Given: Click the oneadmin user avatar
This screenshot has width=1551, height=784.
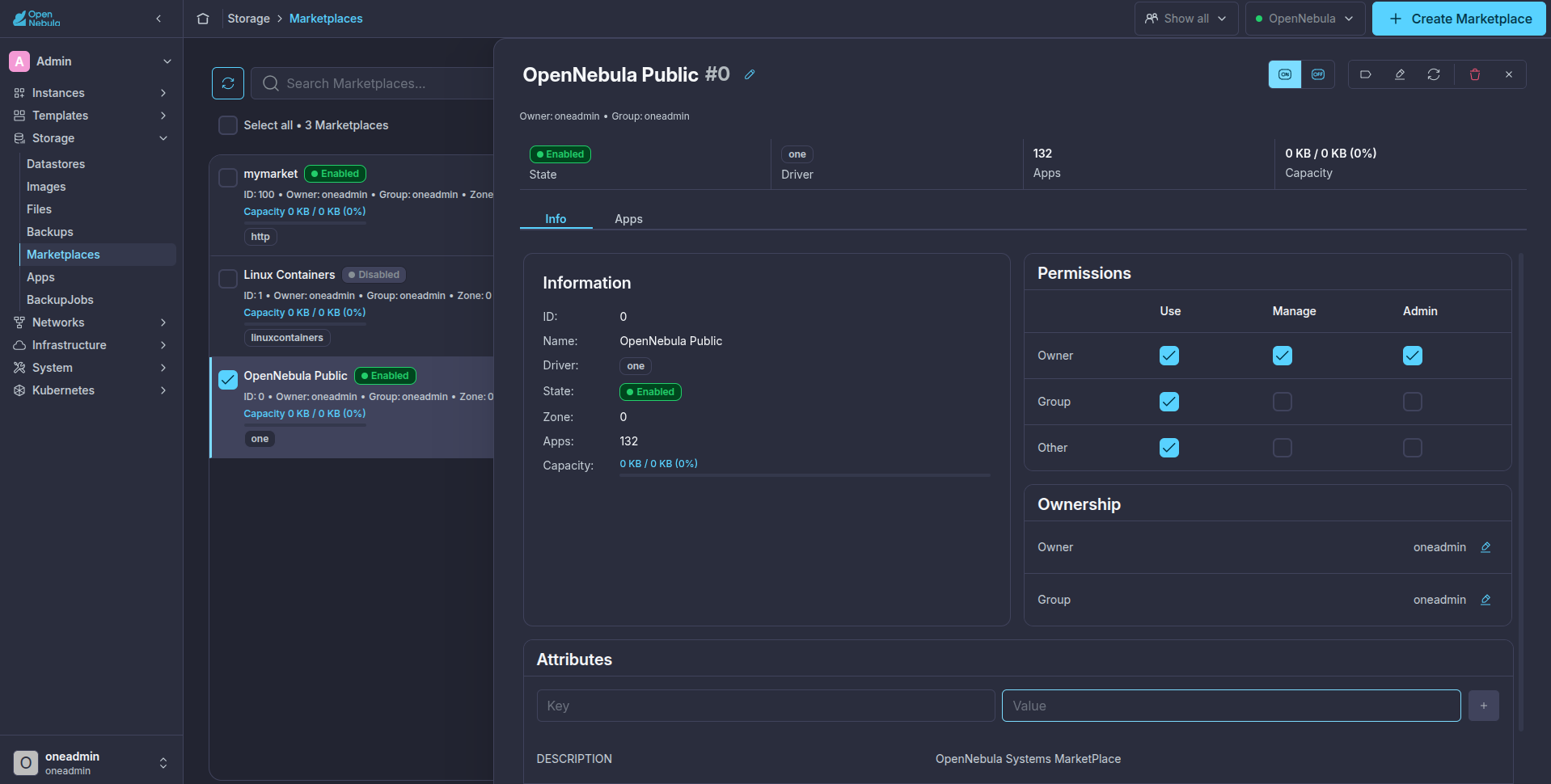Looking at the screenshot, I should coord(26,763).
